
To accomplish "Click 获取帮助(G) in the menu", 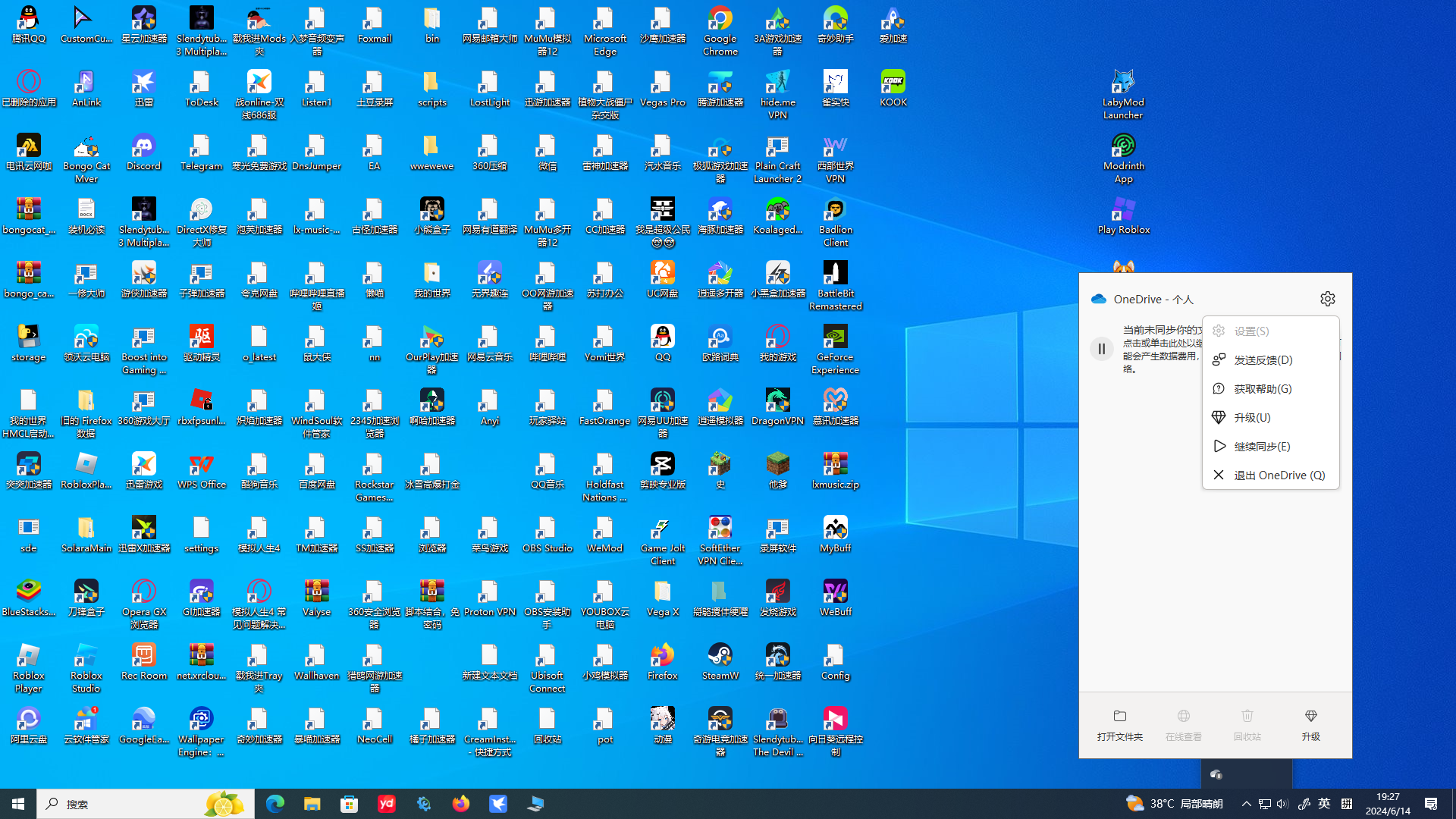I will (x=1262, y=389).
